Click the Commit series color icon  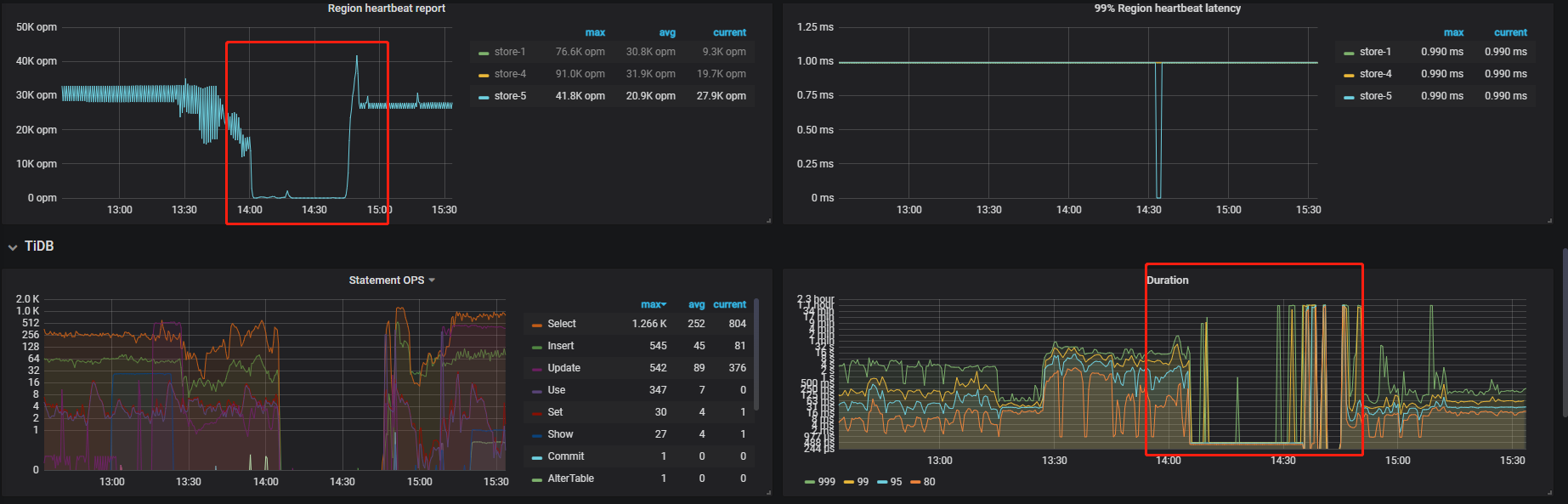tap(536, 457)
